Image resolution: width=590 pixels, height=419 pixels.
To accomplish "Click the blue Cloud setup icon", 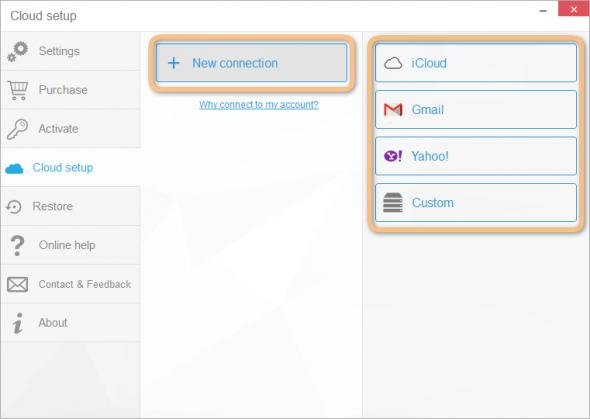I will (x=14, y=169).
